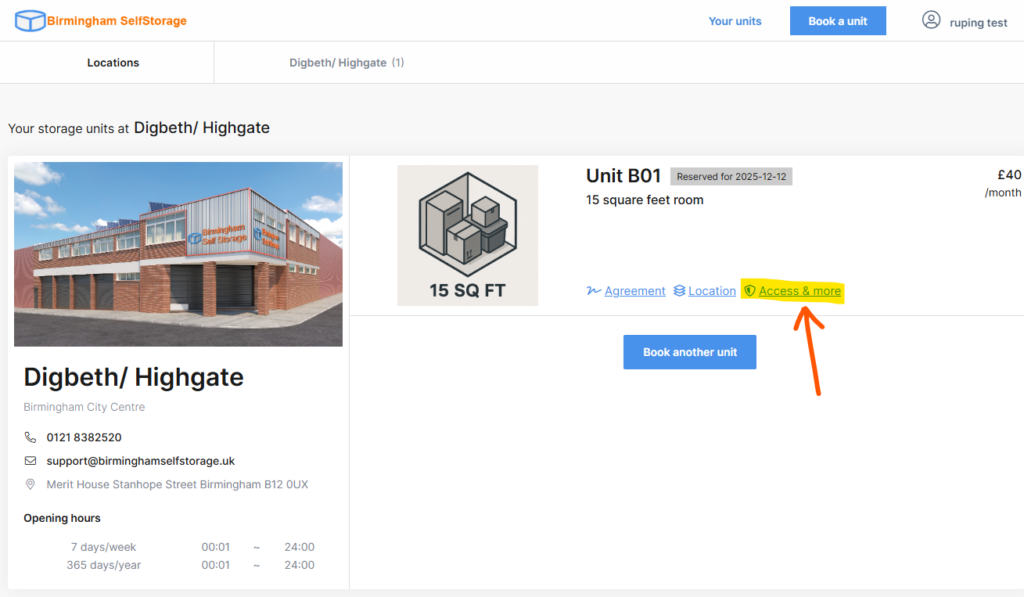1024x597 pixels.
Task: Click the Birmingham SelfStorage cube logo
Action: (x=30, y=20)
